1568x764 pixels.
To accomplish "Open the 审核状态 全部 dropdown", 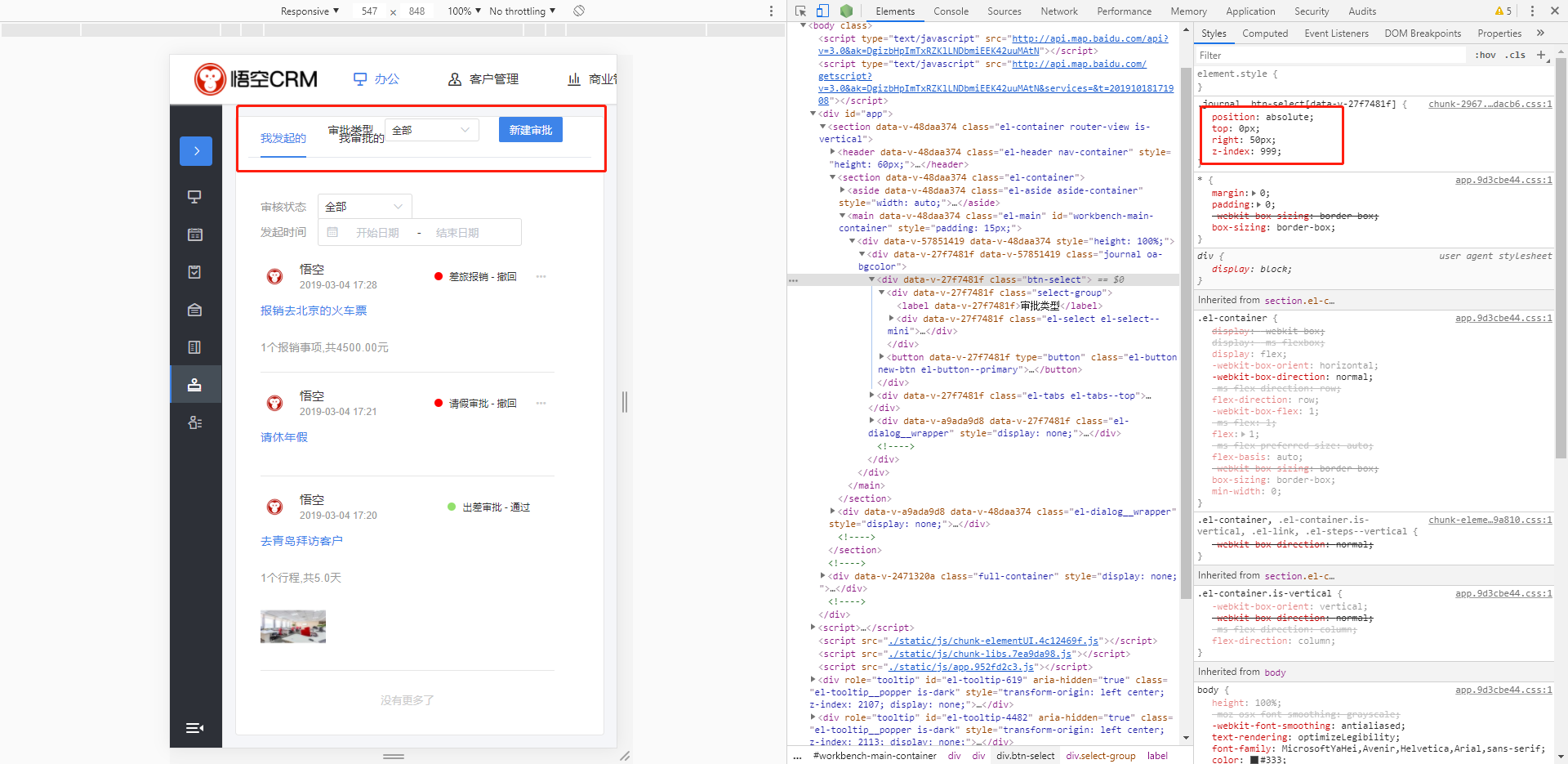I will (x=365, y=207).
